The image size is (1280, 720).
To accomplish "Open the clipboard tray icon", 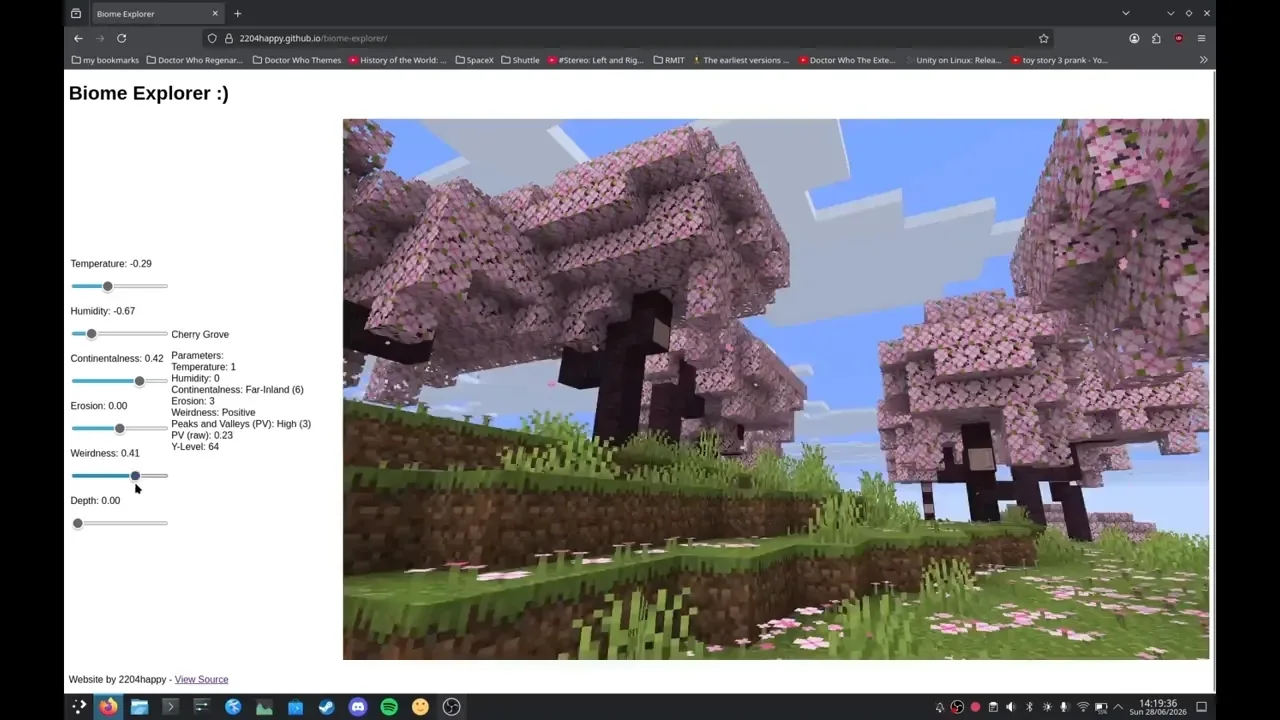I will coord(993,707).
